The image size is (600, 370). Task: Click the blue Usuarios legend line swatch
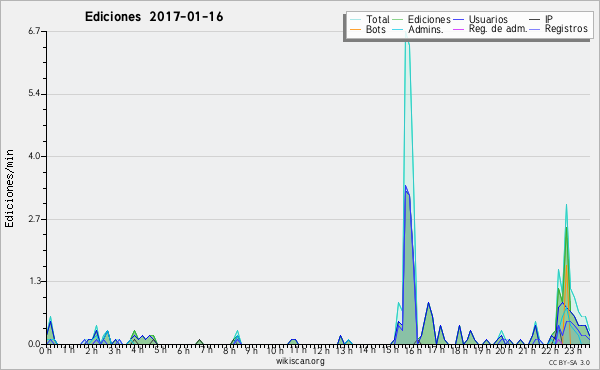[458, 19]
